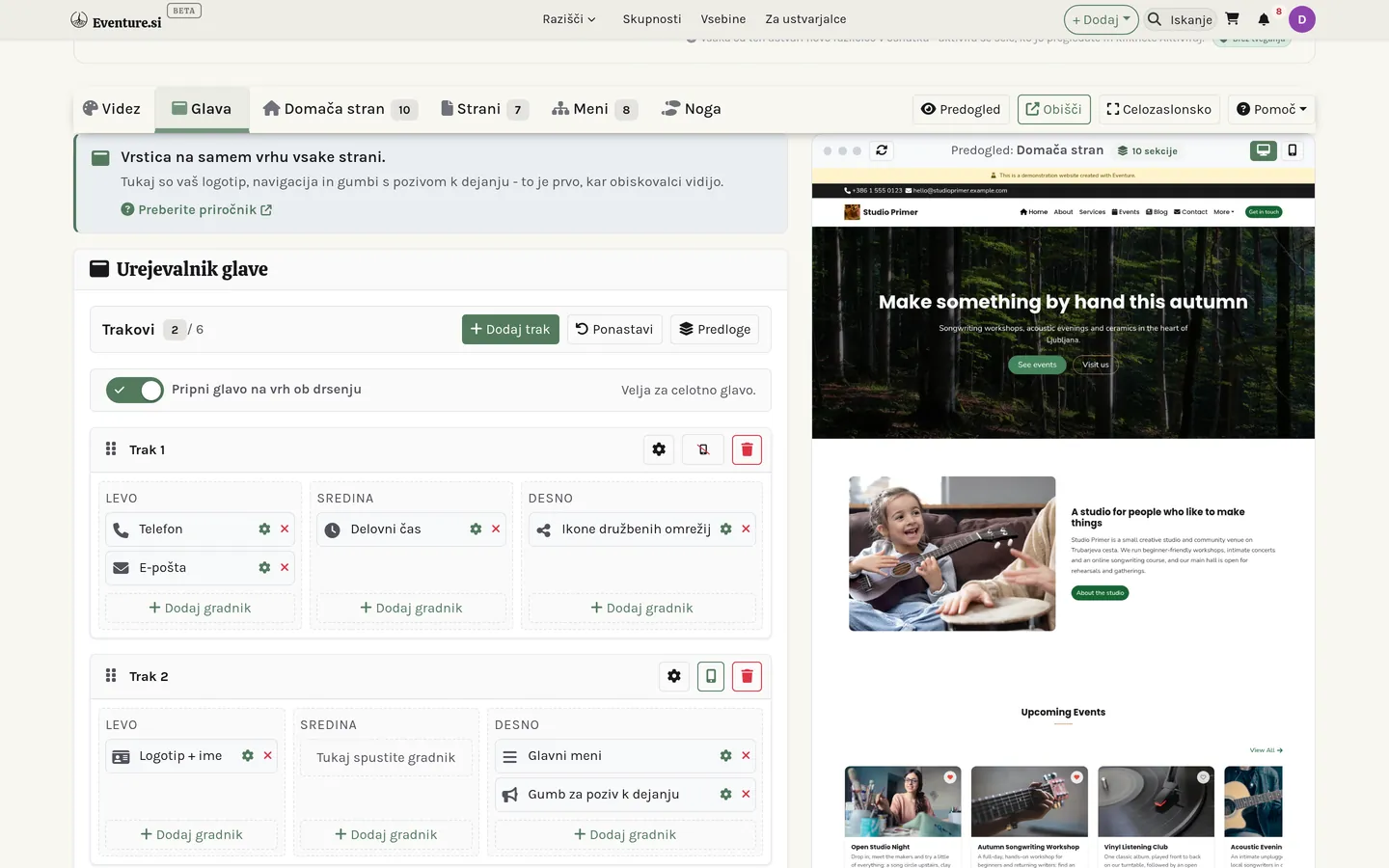Image resolution: width=1389 pixels, height=868 pixels.
Task: Open Gumb za poziv k dejanju settings
Action: click(725, 795)
